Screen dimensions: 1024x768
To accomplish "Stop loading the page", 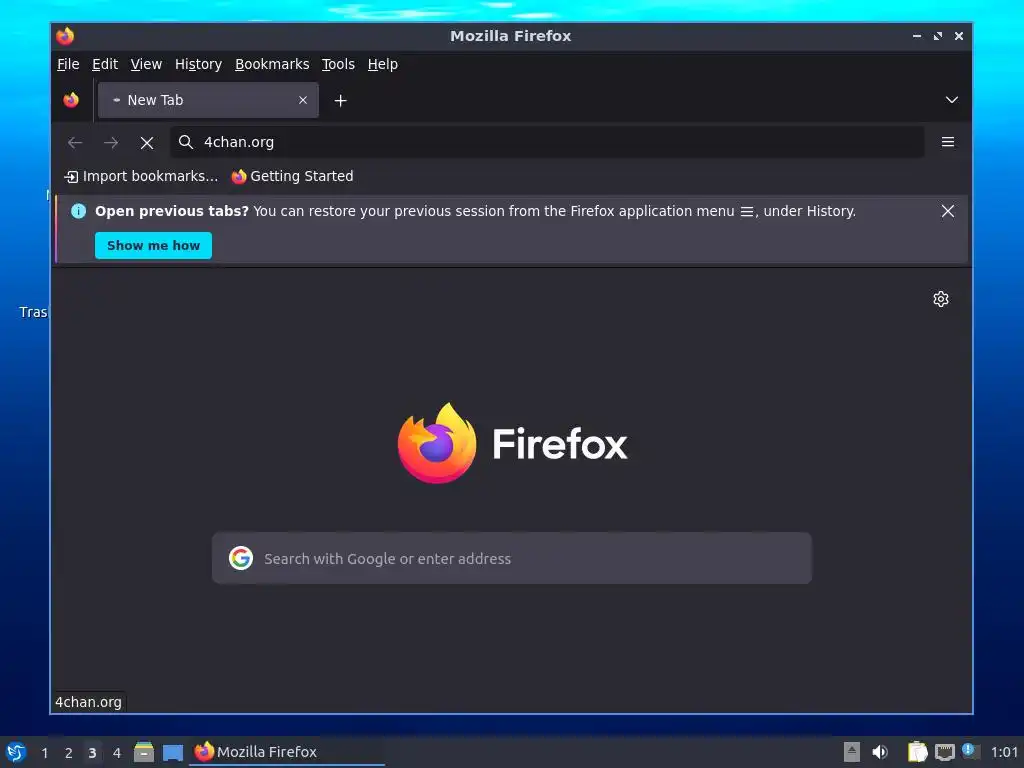I will pos(147,142).
